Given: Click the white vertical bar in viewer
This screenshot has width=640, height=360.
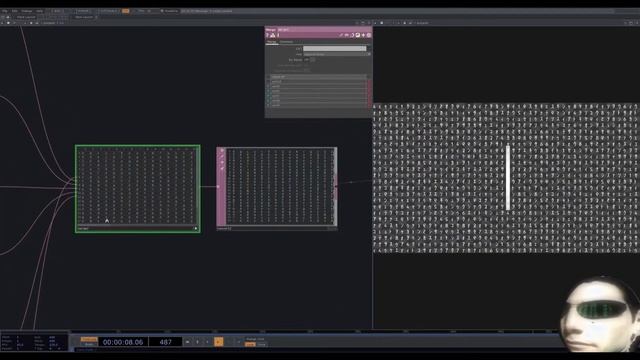Looking at the screenshot, I should (508, 178).
